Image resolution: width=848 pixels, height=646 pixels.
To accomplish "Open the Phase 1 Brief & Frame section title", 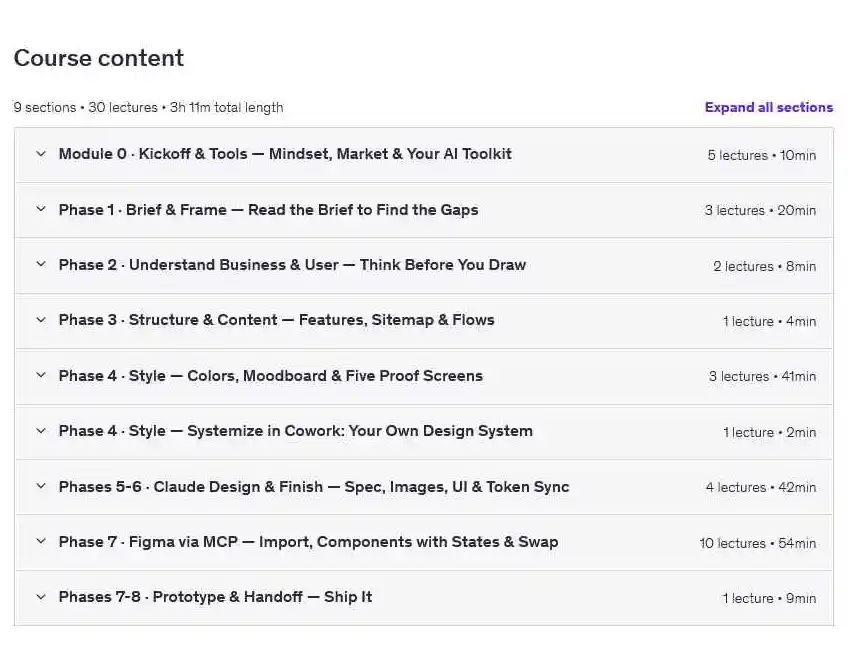I will pos(268,210).
